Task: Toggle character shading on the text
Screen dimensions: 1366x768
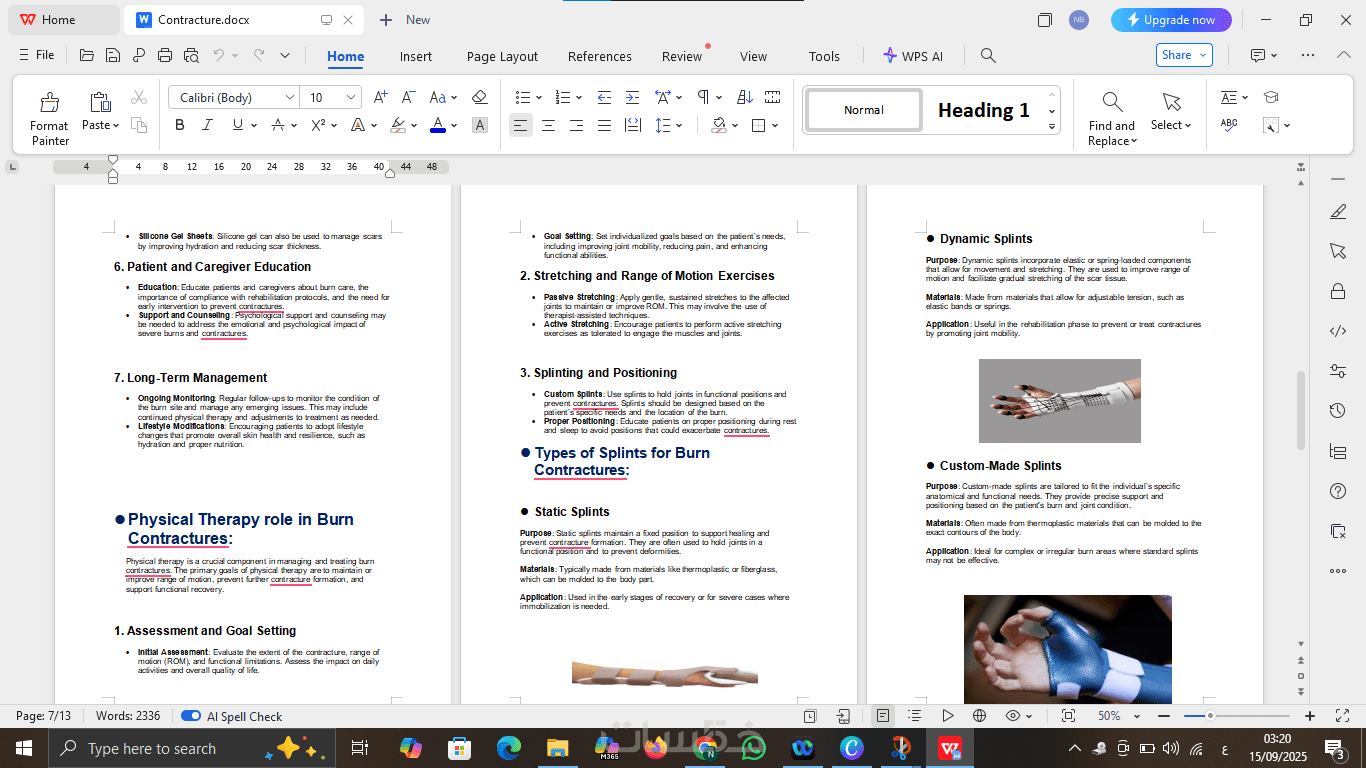Action: point(480,125)
